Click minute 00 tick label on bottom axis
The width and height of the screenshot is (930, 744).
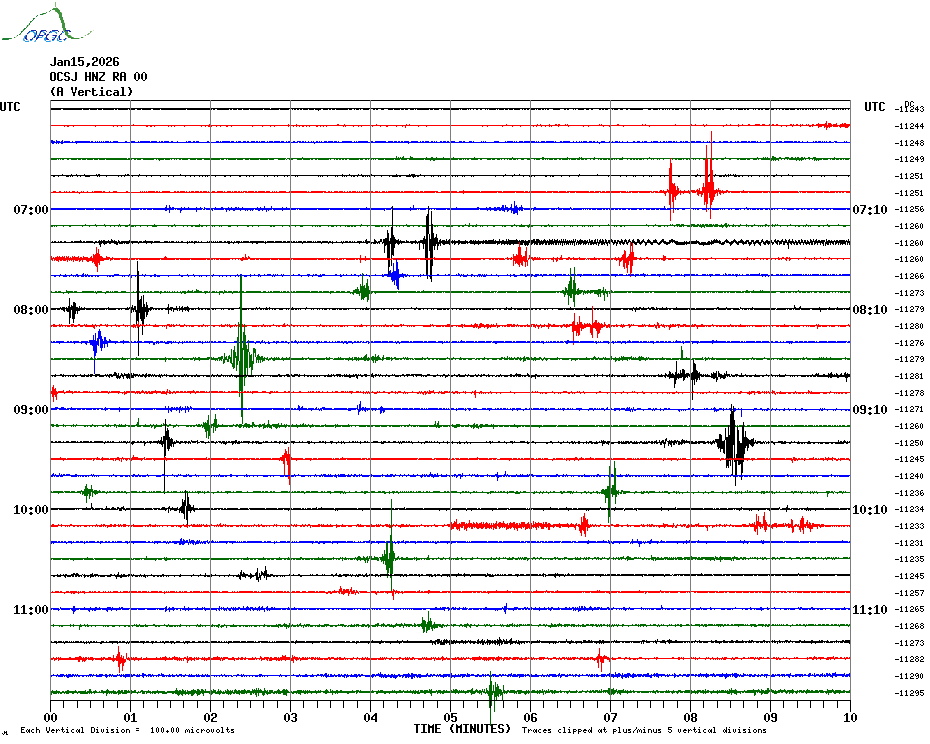pos(50,717)
